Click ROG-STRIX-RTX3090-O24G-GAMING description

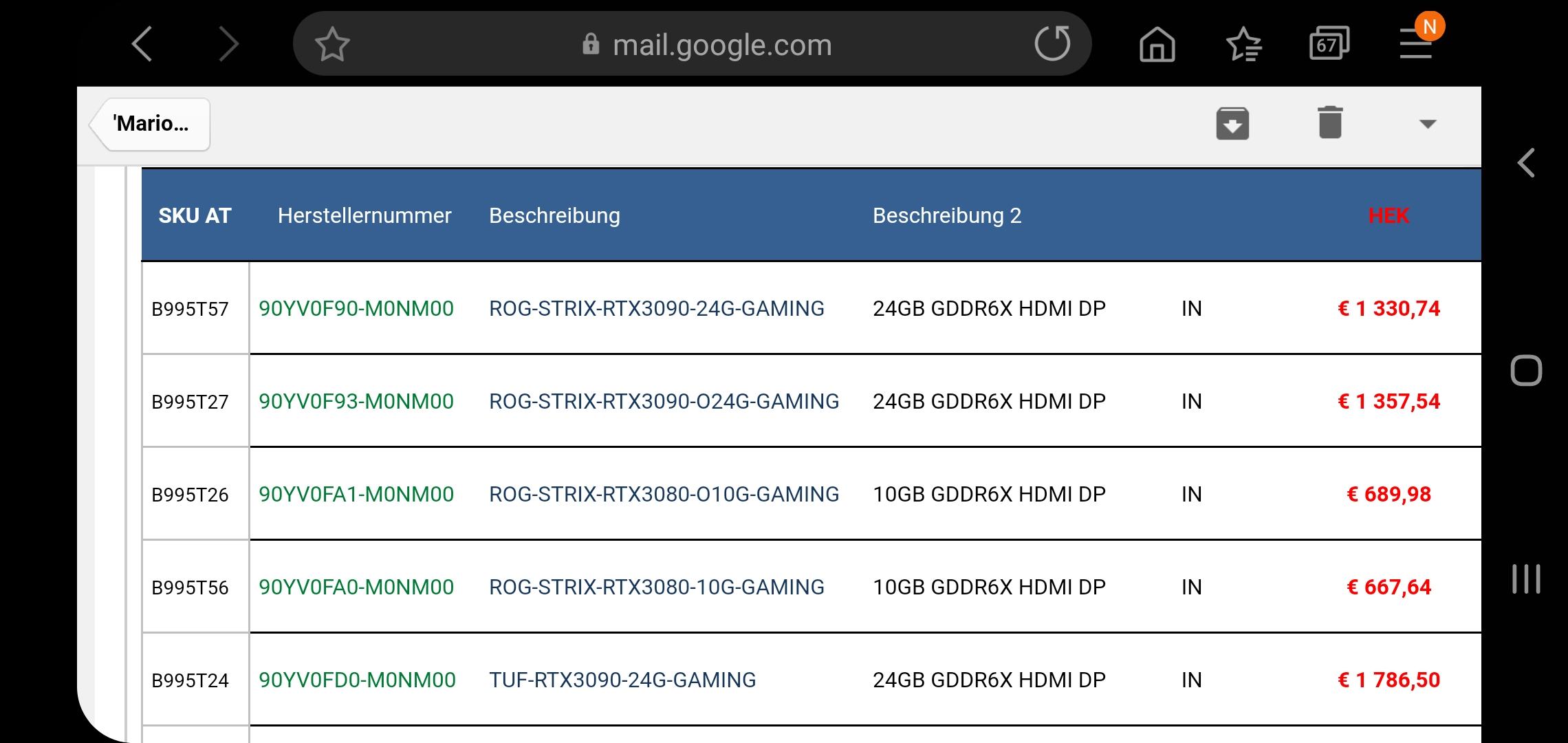664,402
